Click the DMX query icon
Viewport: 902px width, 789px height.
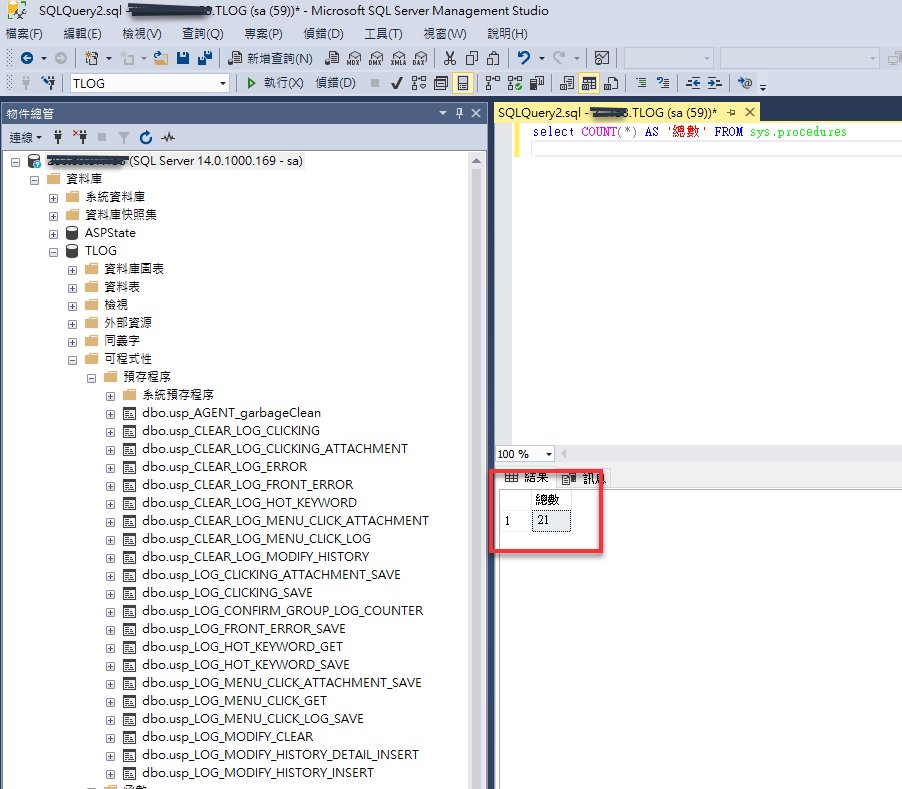pos(376,58)
